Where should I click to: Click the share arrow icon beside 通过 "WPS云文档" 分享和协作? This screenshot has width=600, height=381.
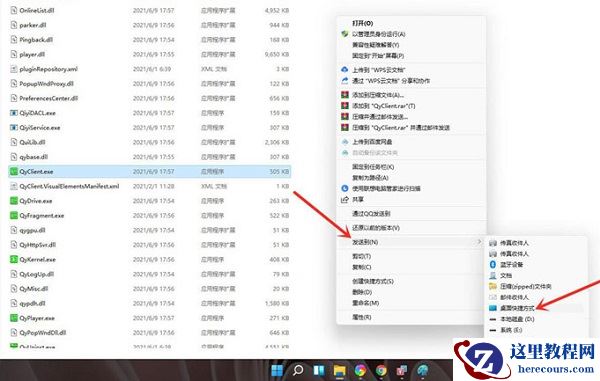(x=345, y=81)
